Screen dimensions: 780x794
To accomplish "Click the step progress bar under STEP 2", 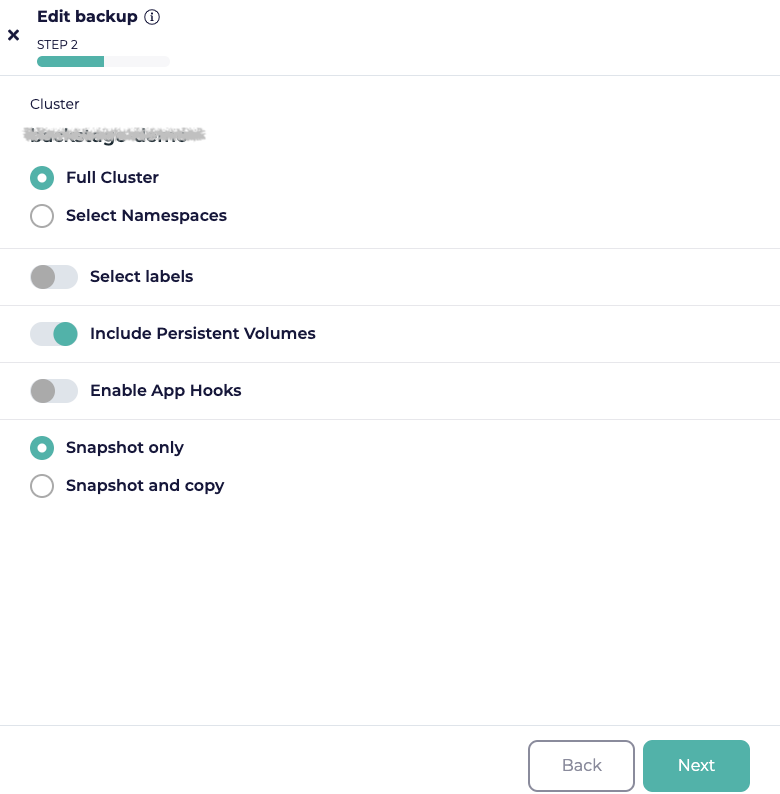I will (x=103, y=62).
